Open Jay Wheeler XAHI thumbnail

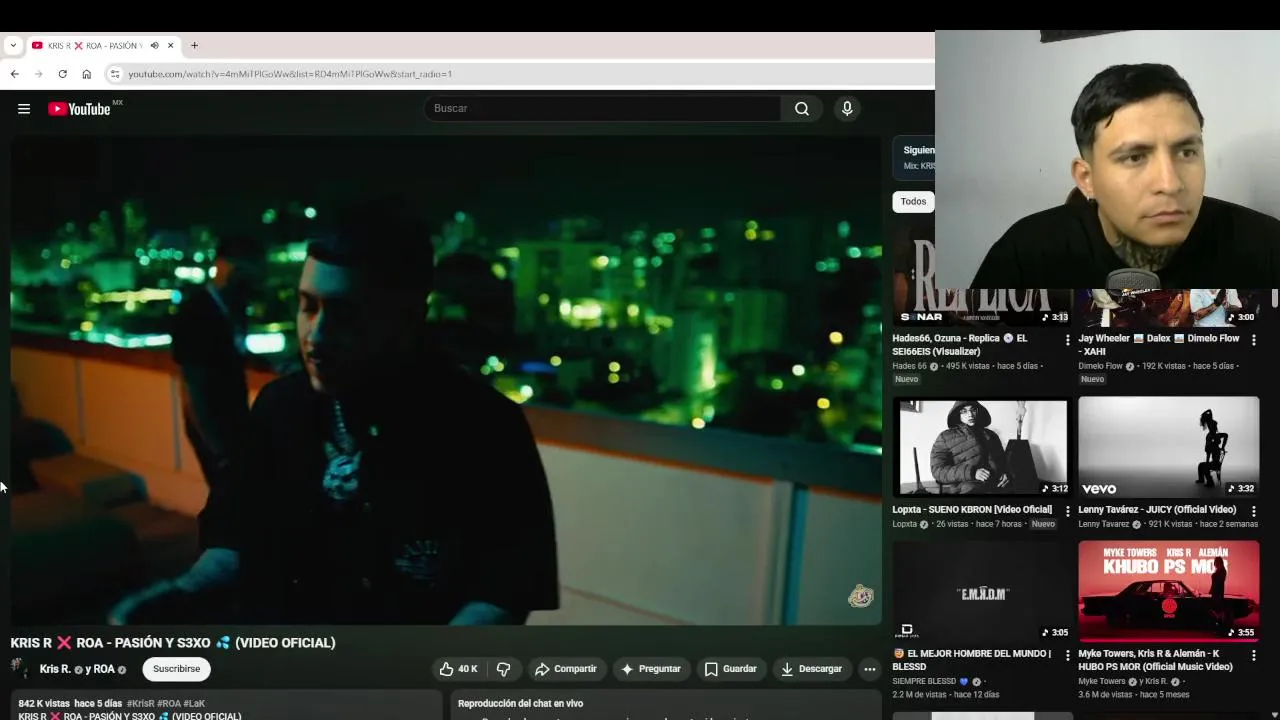point(1168,307)
